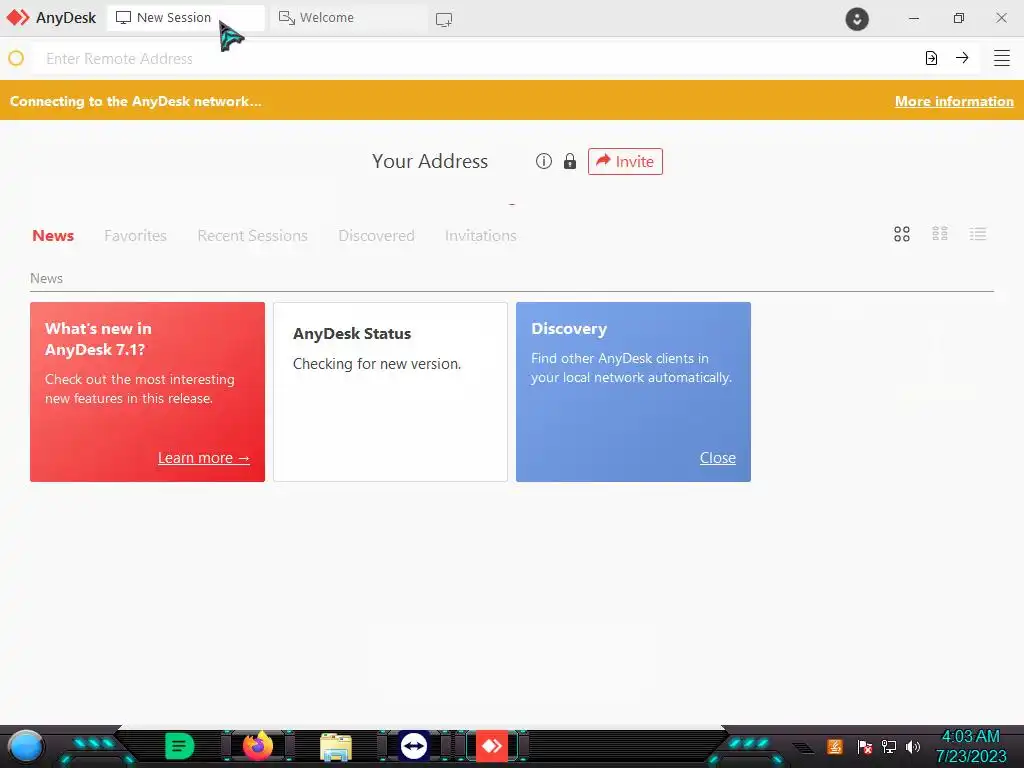Click the volume speaker tray icon
The image size is (1024, 768).
click(913, 746)
